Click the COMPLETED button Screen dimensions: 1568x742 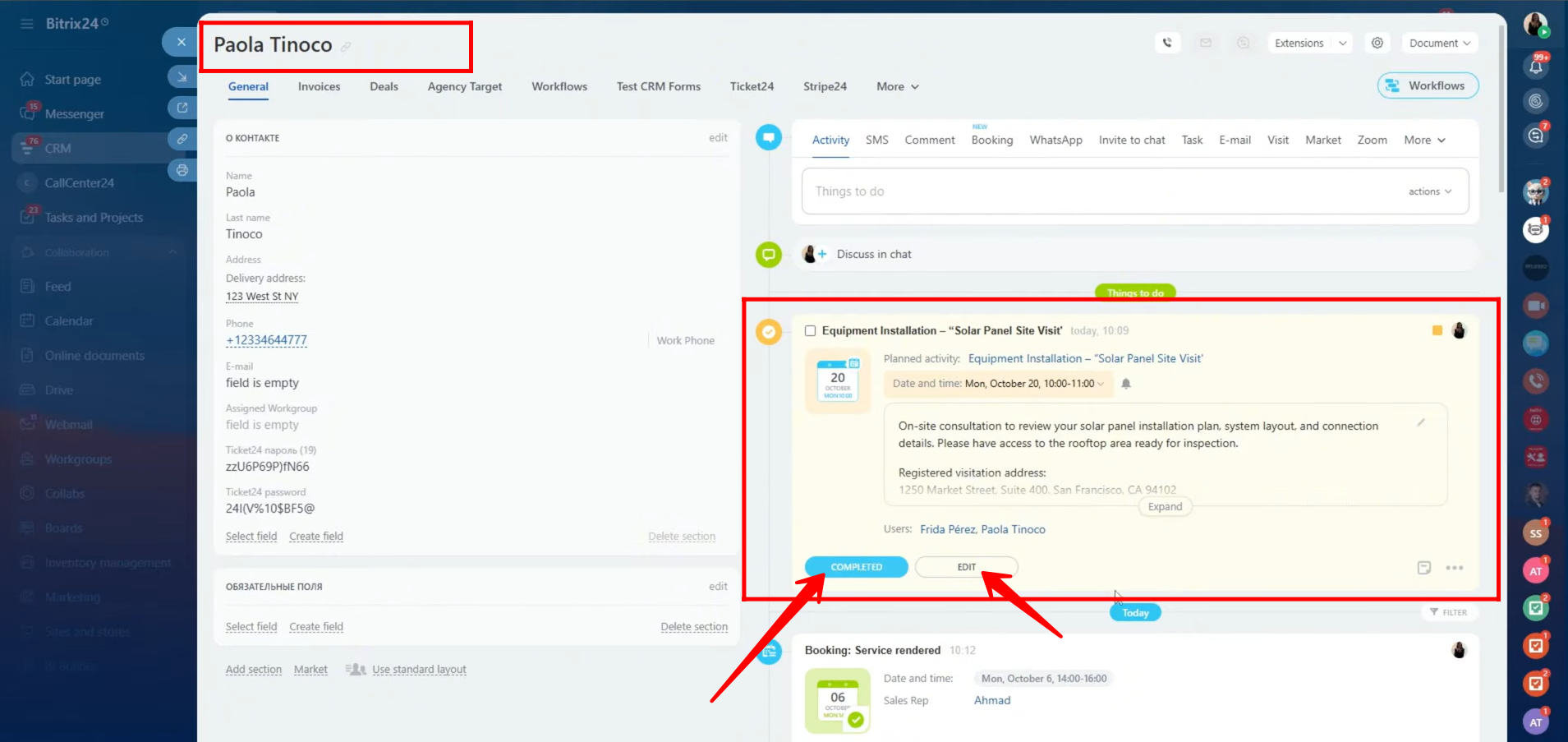(x=856, y=567)
